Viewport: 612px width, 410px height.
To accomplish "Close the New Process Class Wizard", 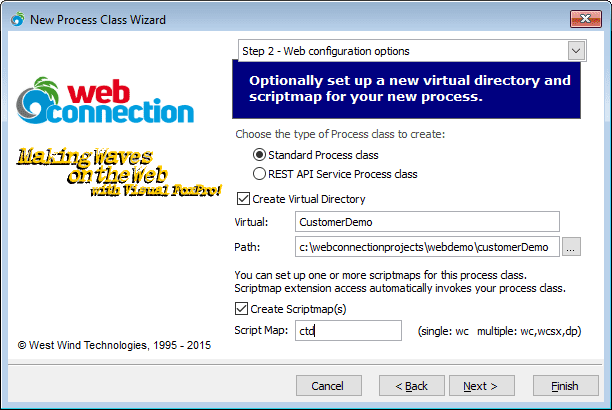I will (585, 19).
